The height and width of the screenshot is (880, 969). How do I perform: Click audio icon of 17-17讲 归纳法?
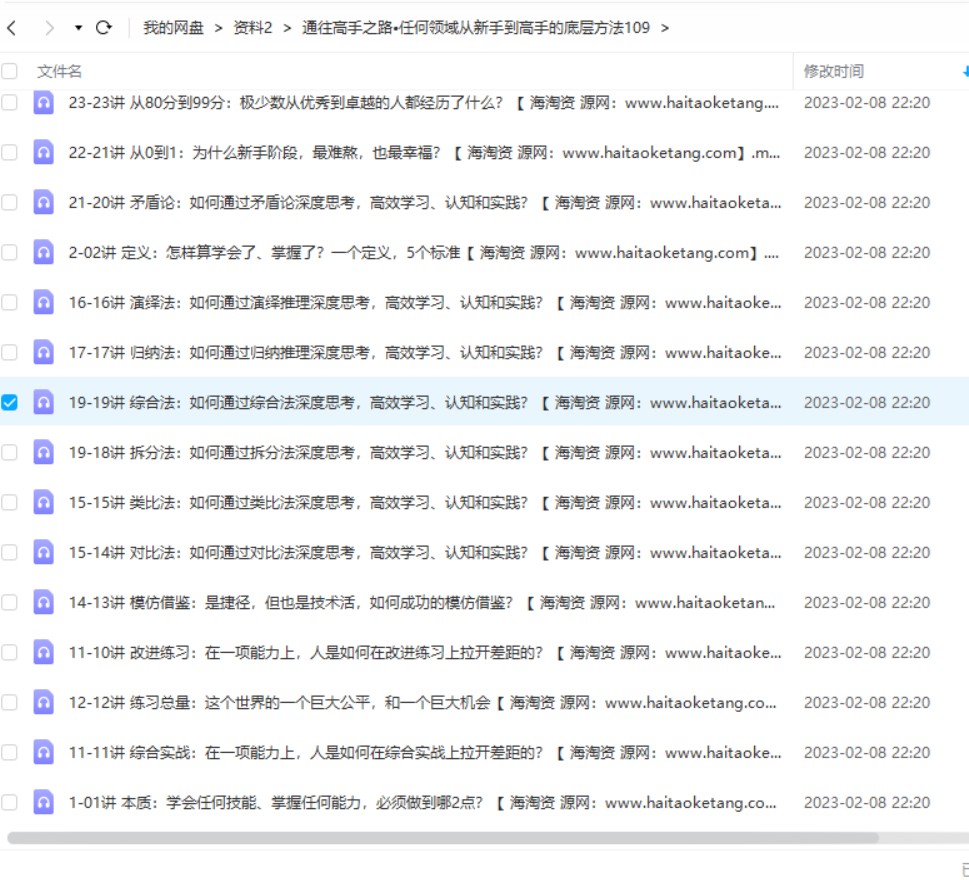(x=43, y=352)
